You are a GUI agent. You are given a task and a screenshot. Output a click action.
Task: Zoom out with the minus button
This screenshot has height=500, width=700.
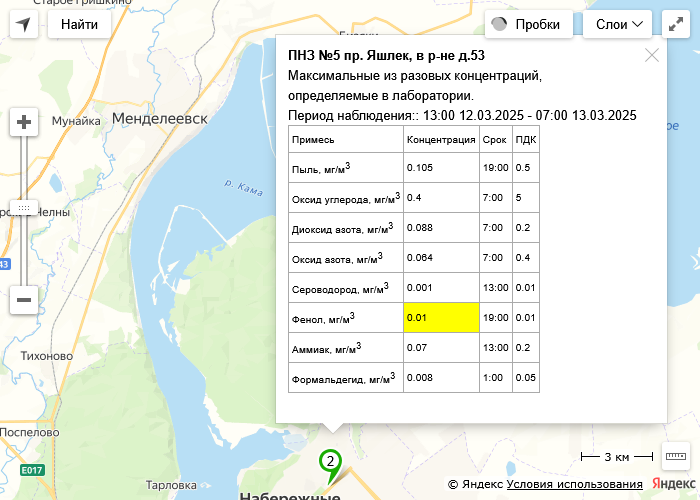point(24,299)
